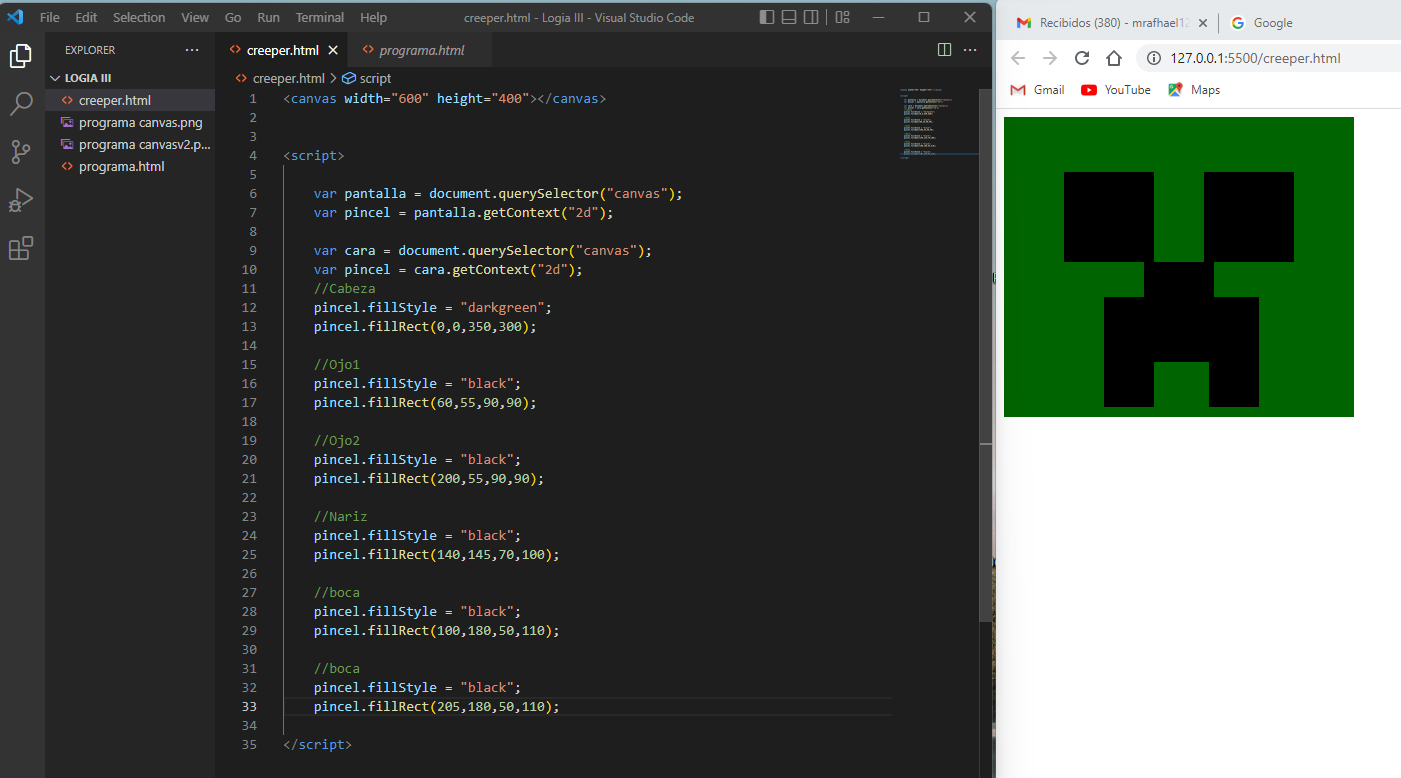Click creeper.html in the breadcrumb
The image size is (1401, 778).
click(288, 78)
